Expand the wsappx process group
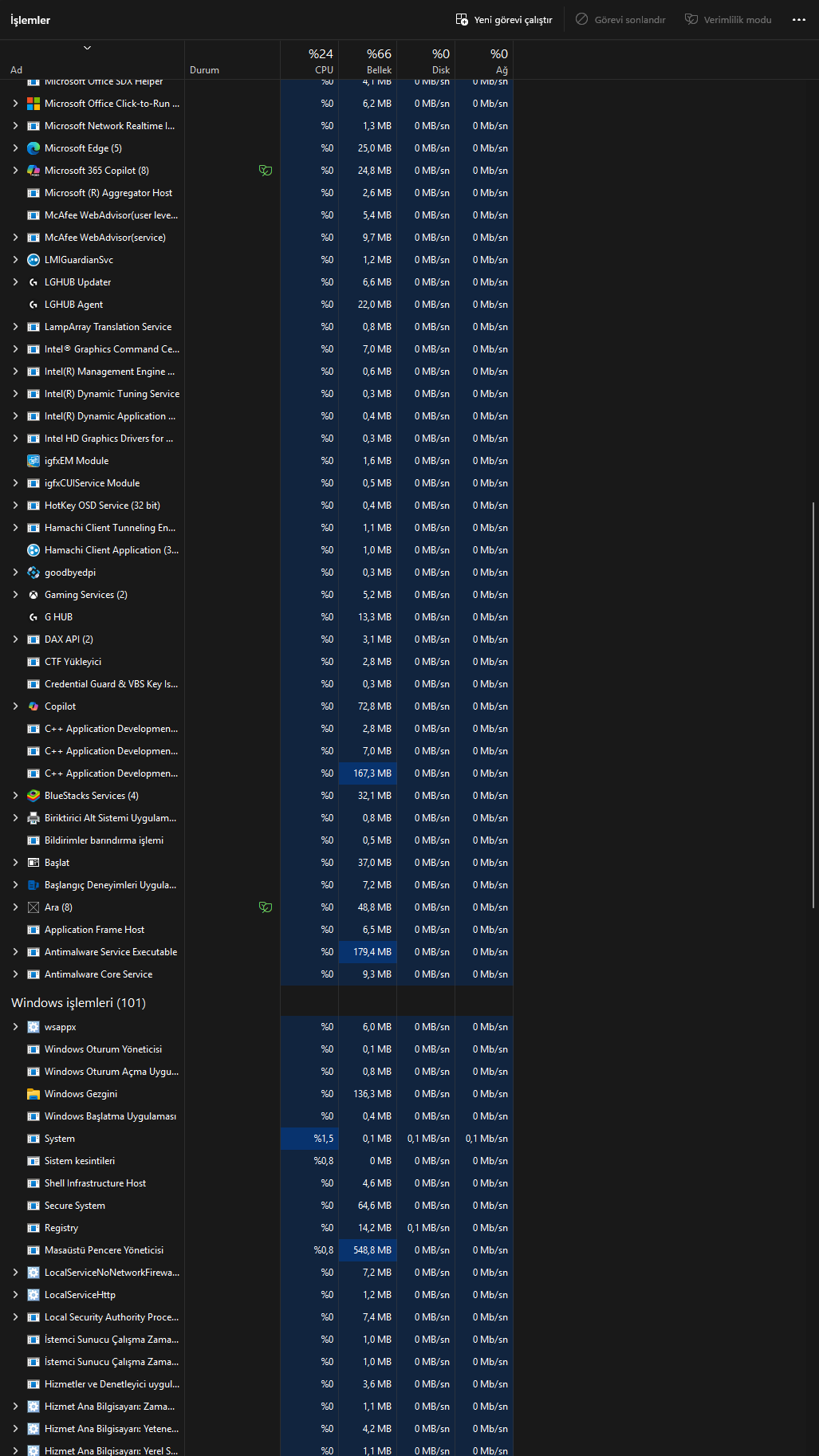The image size is (819, 1456). tap(15, 1027)
